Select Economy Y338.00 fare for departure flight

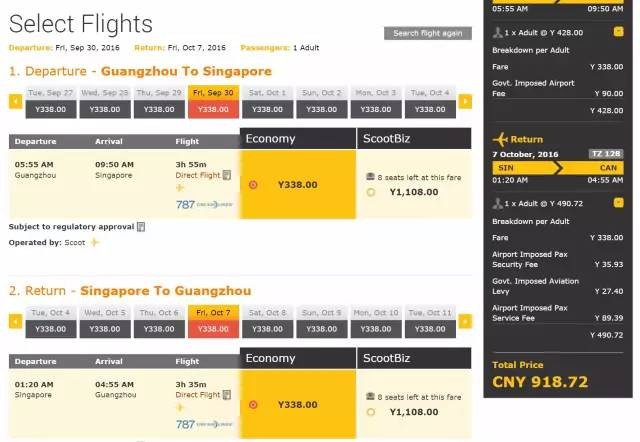click(253, 185)
